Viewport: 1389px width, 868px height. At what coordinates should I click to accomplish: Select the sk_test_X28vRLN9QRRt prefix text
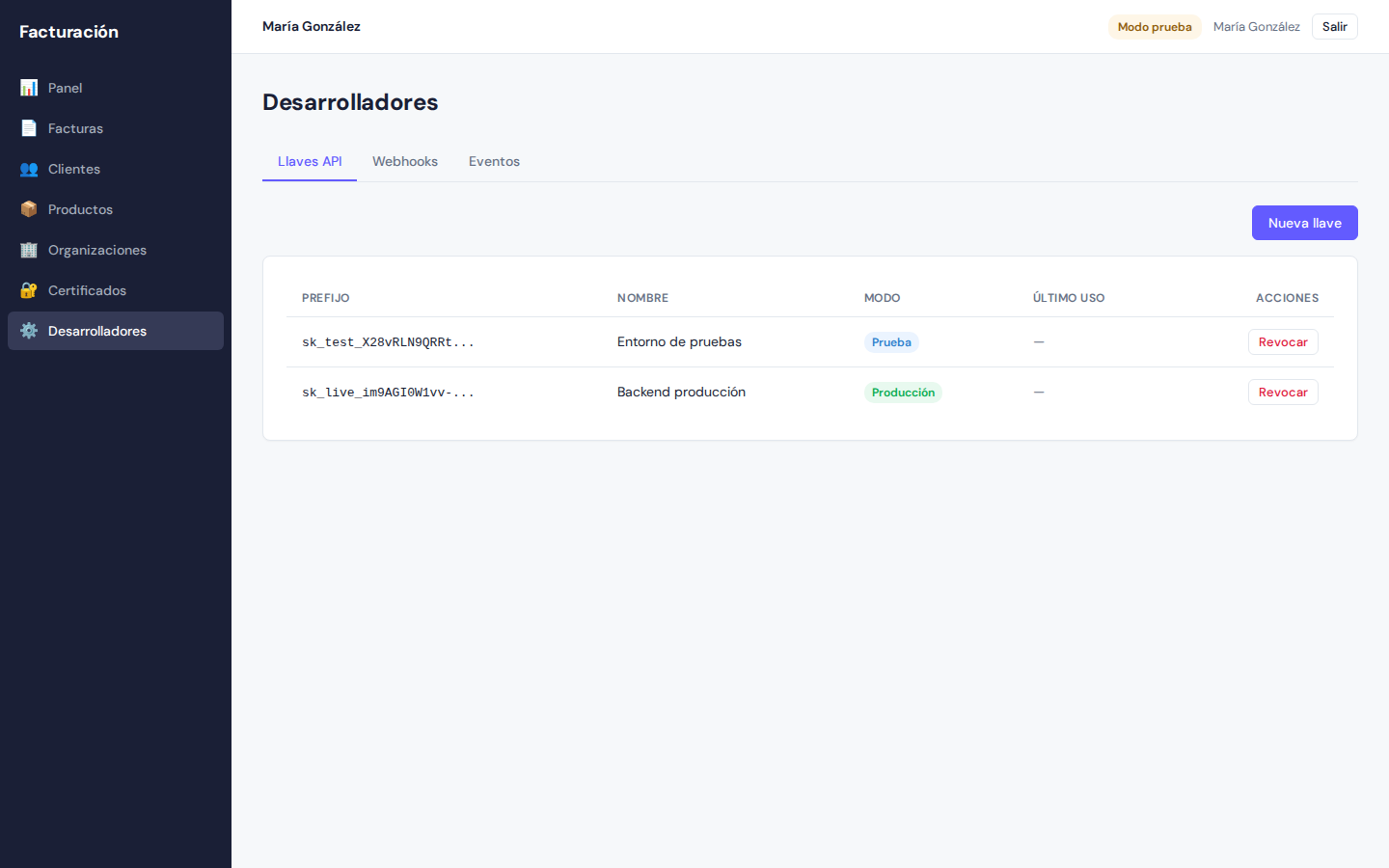389,341
